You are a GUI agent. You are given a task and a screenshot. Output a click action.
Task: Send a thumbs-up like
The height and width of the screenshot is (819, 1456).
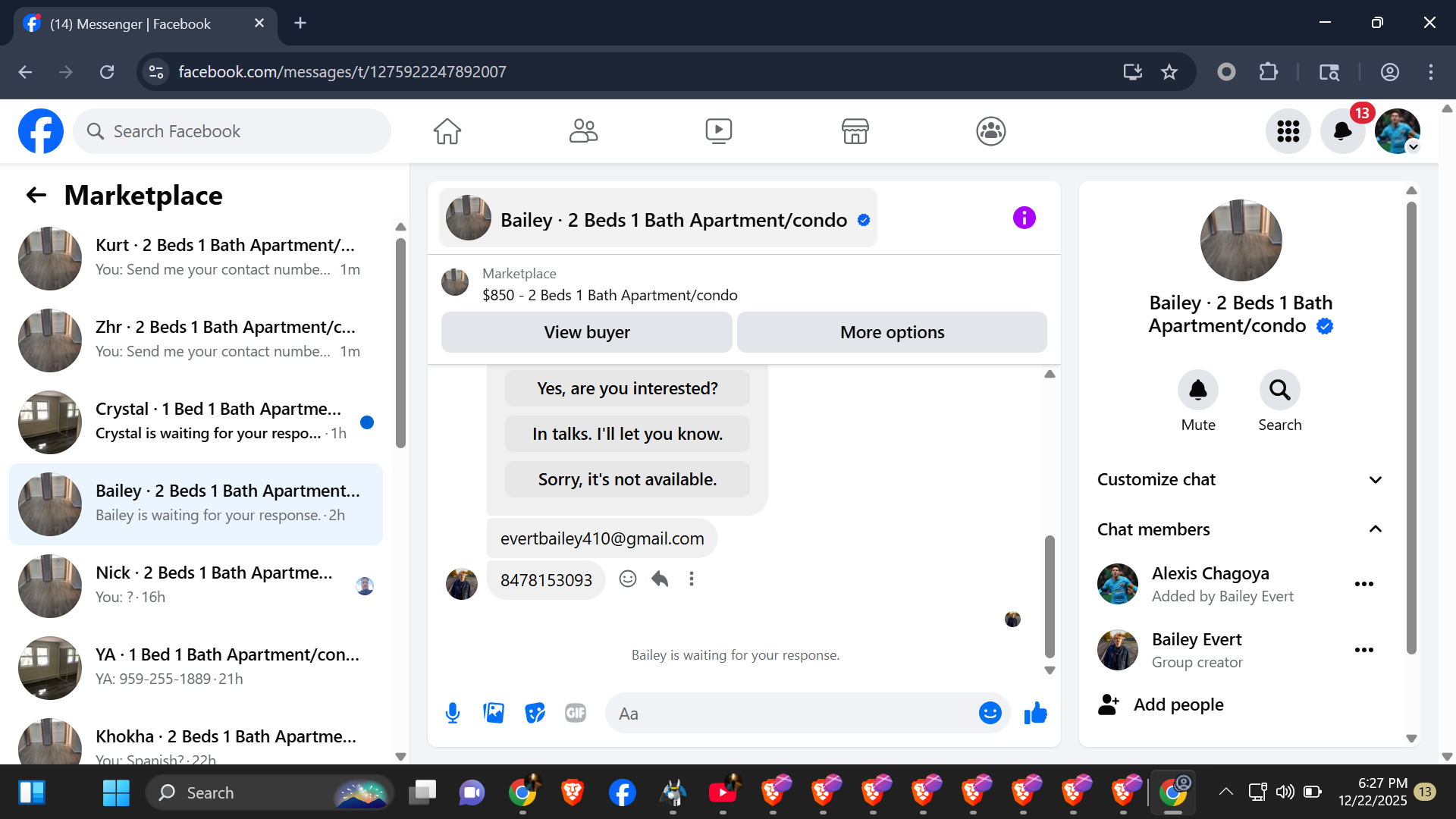tap(1035, 713)
